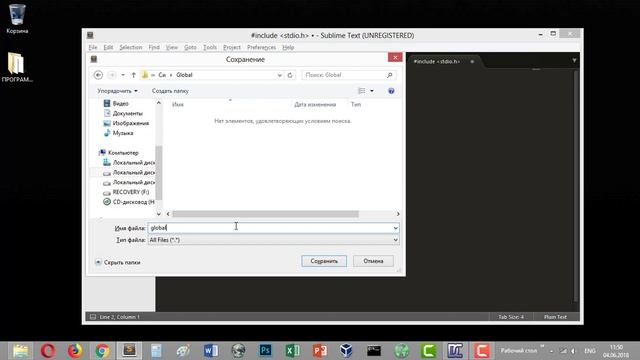The height and width of the screenshot is (360, 640).
Task: Close the Сохранение dialog
Action: (x=395, y=58)
